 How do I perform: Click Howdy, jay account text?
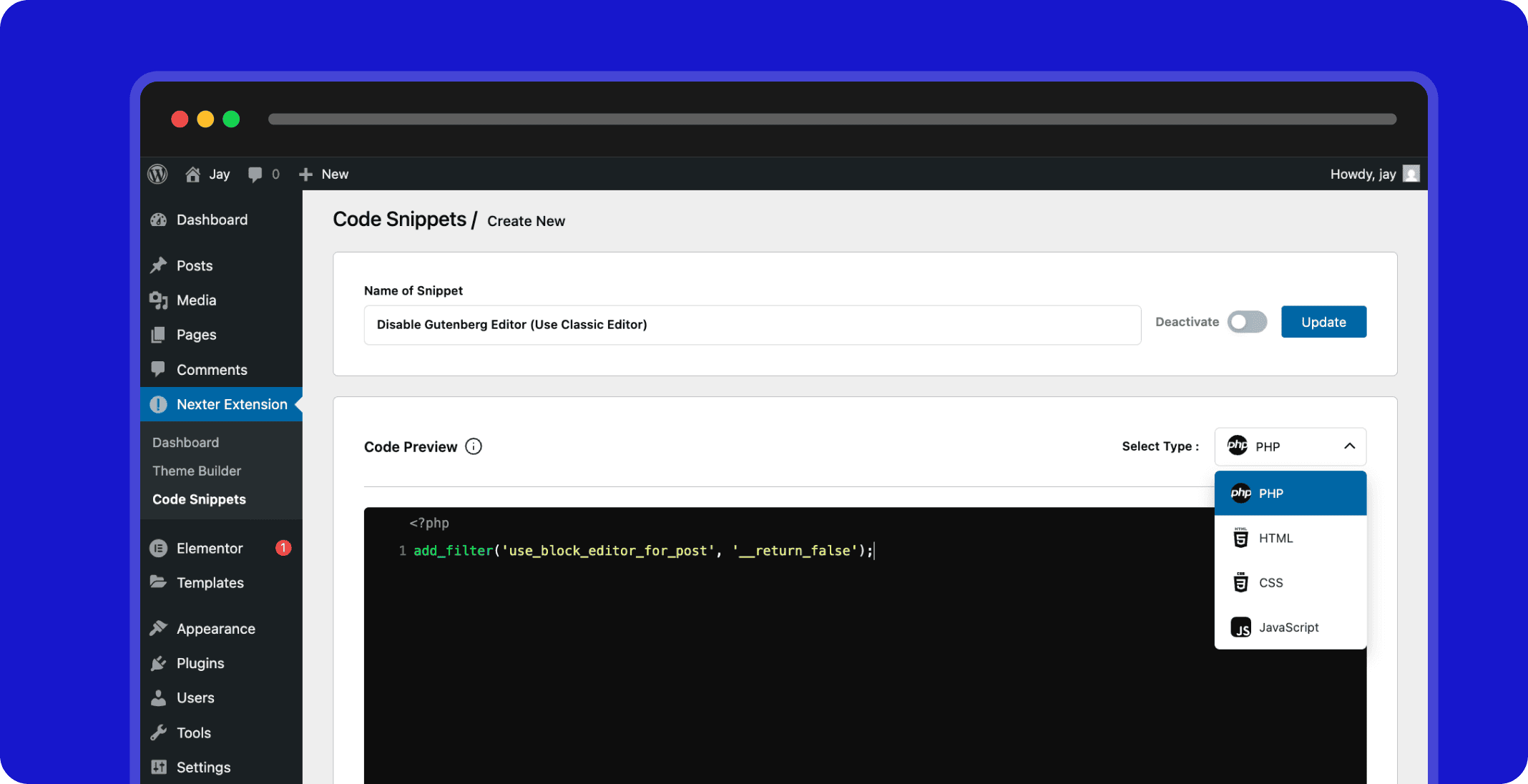pos(1363,175)
